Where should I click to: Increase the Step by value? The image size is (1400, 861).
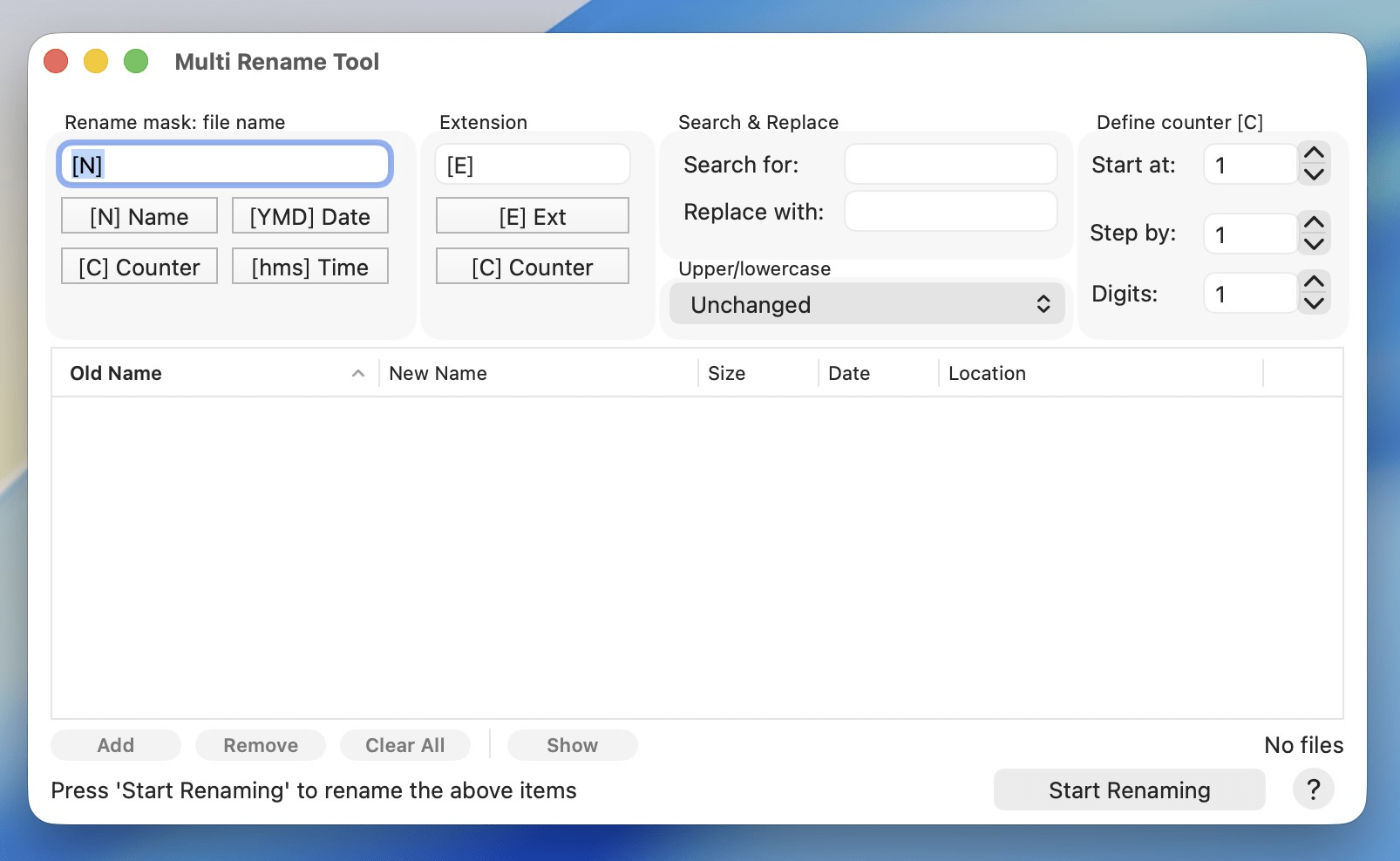point(1314,223)
